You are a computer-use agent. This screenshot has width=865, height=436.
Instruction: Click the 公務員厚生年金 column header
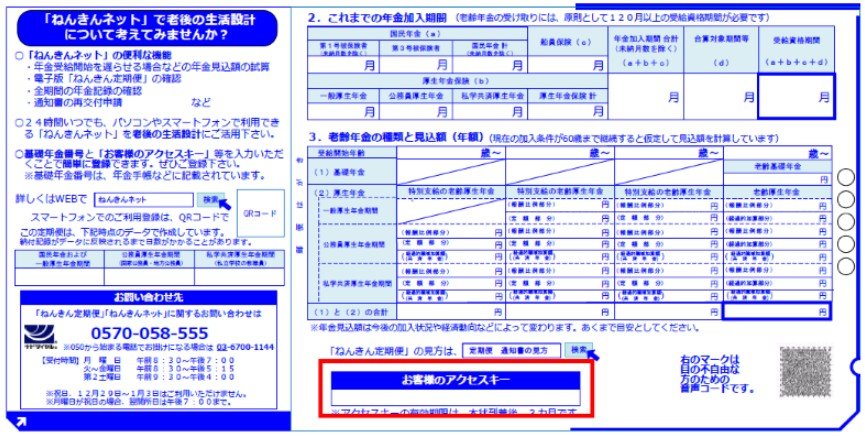(x=416, y=95)
